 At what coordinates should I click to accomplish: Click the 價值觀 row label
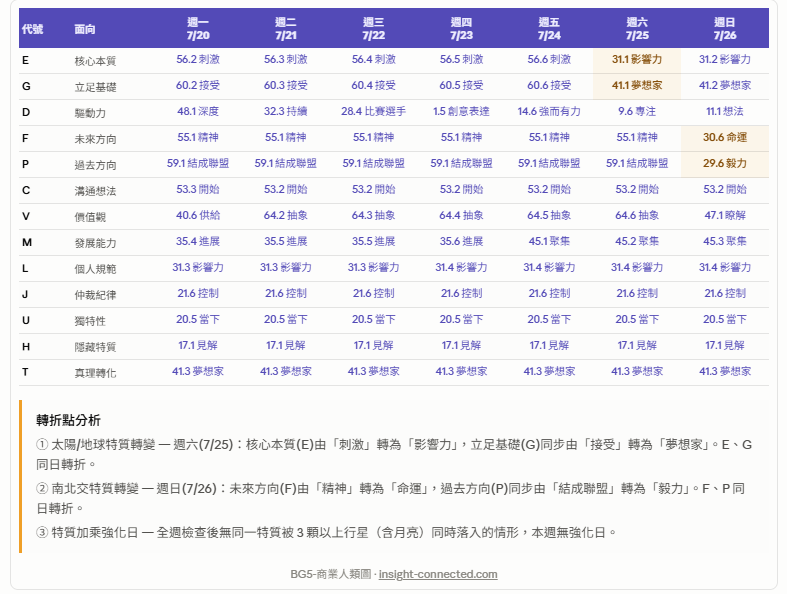click(90, 217)
